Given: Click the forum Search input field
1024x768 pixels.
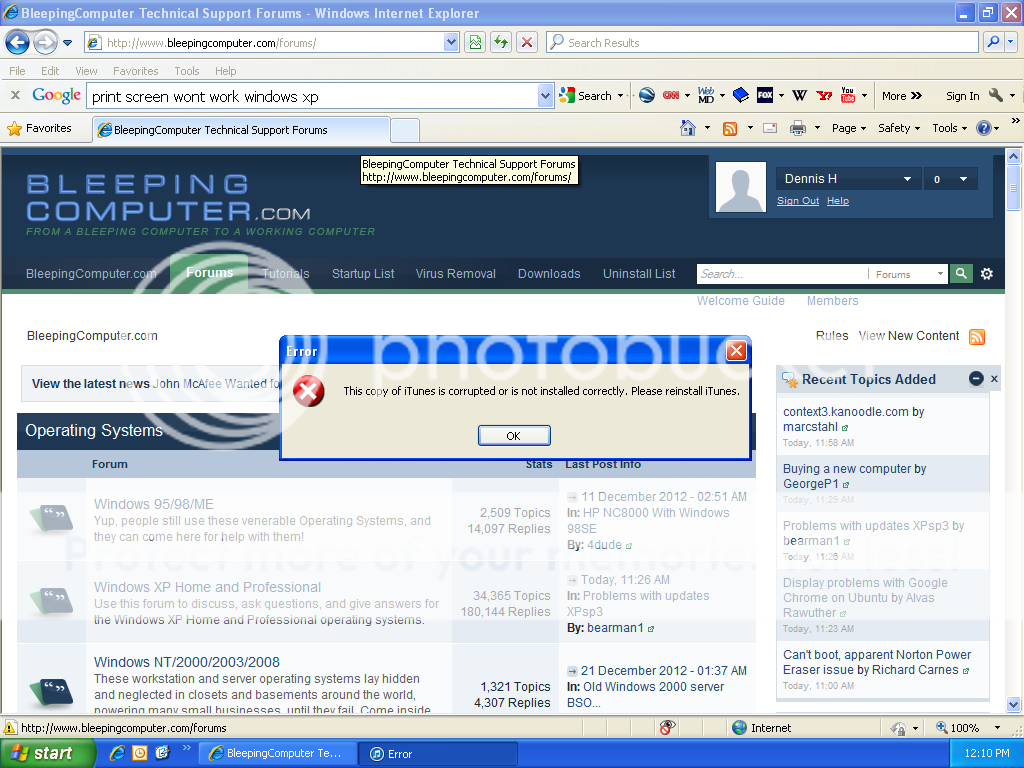Looking at the screenshot, I should point(780,274).
